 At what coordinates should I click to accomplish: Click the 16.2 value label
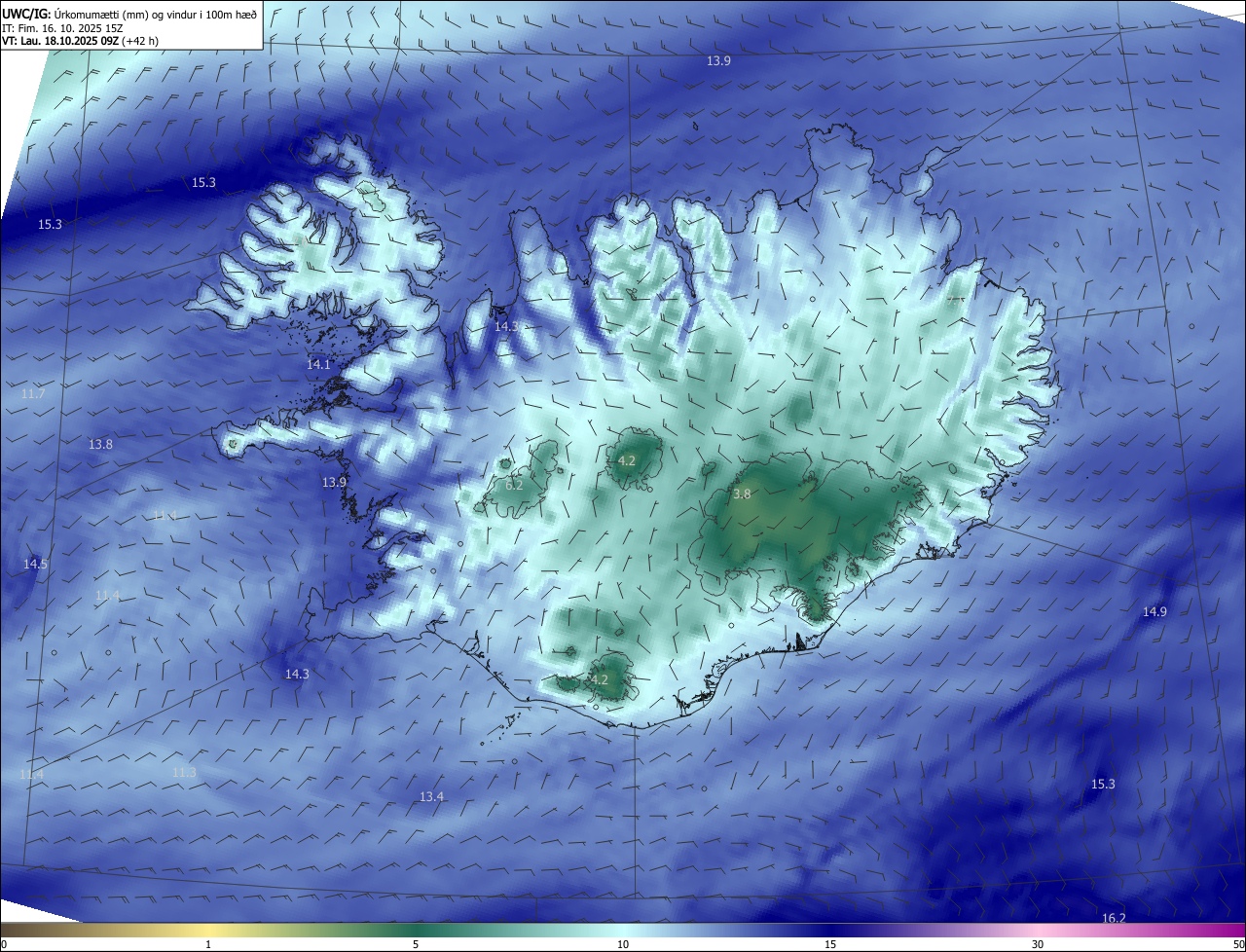pos(1114,918)
